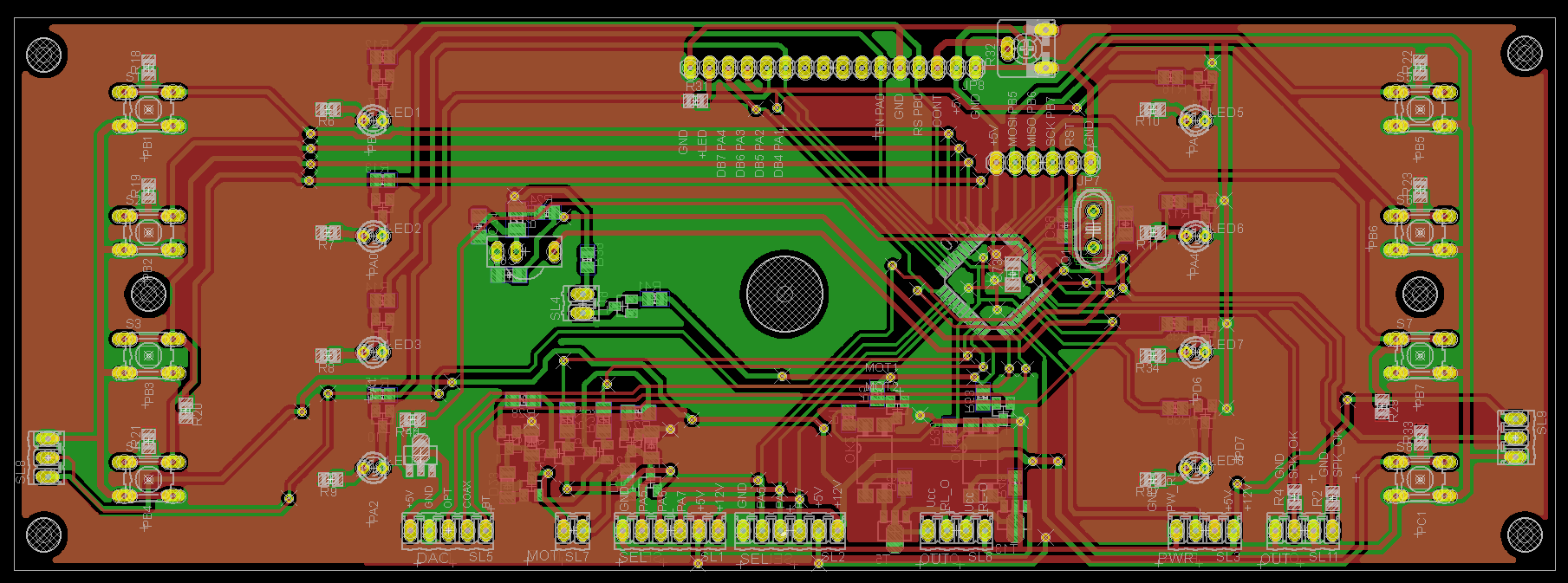This screenshot has height=583, width=1568.
Task: Select the R31 resistor pad footprint
Action: coord(695,101)
